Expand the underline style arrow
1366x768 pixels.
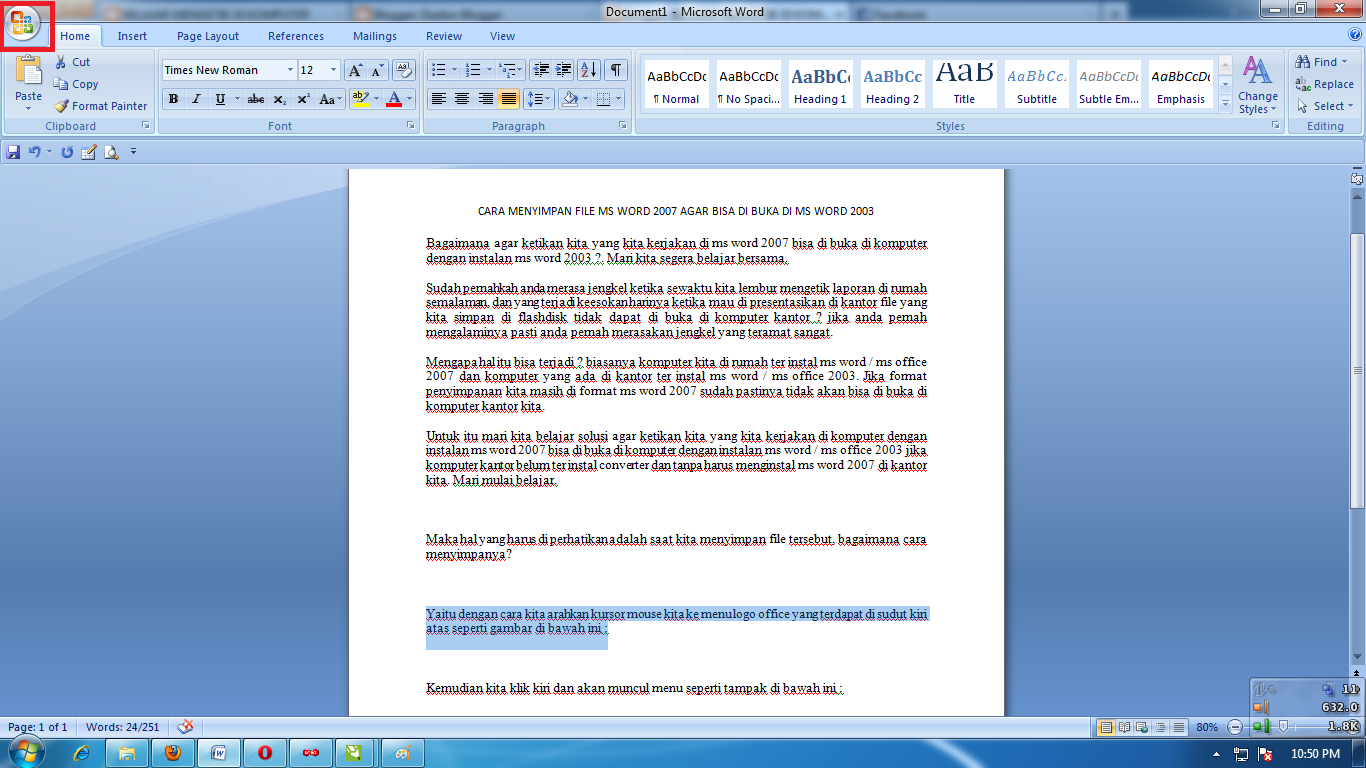[236, 99]
